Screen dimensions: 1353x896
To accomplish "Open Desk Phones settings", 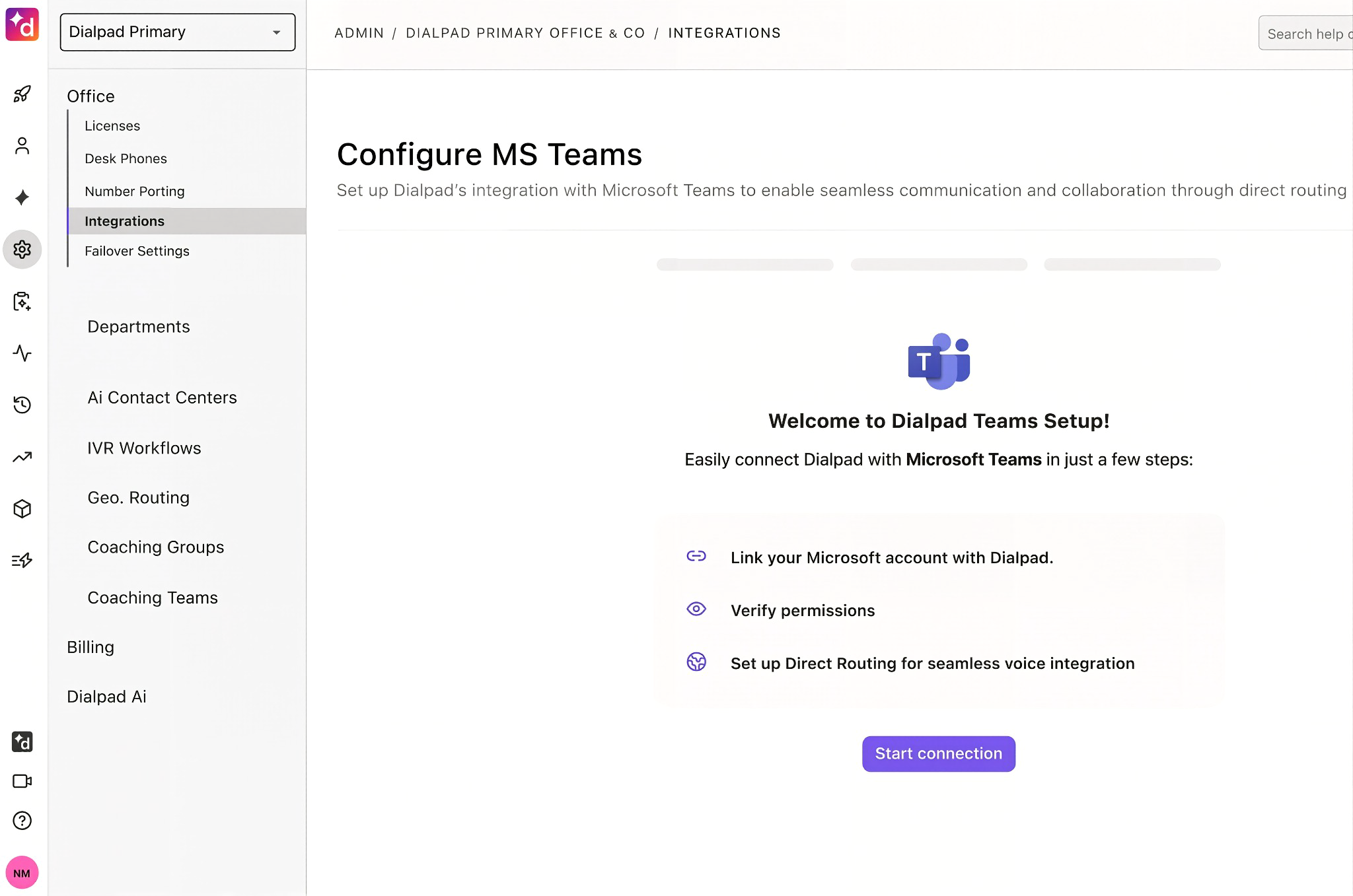I will point(126,158).
